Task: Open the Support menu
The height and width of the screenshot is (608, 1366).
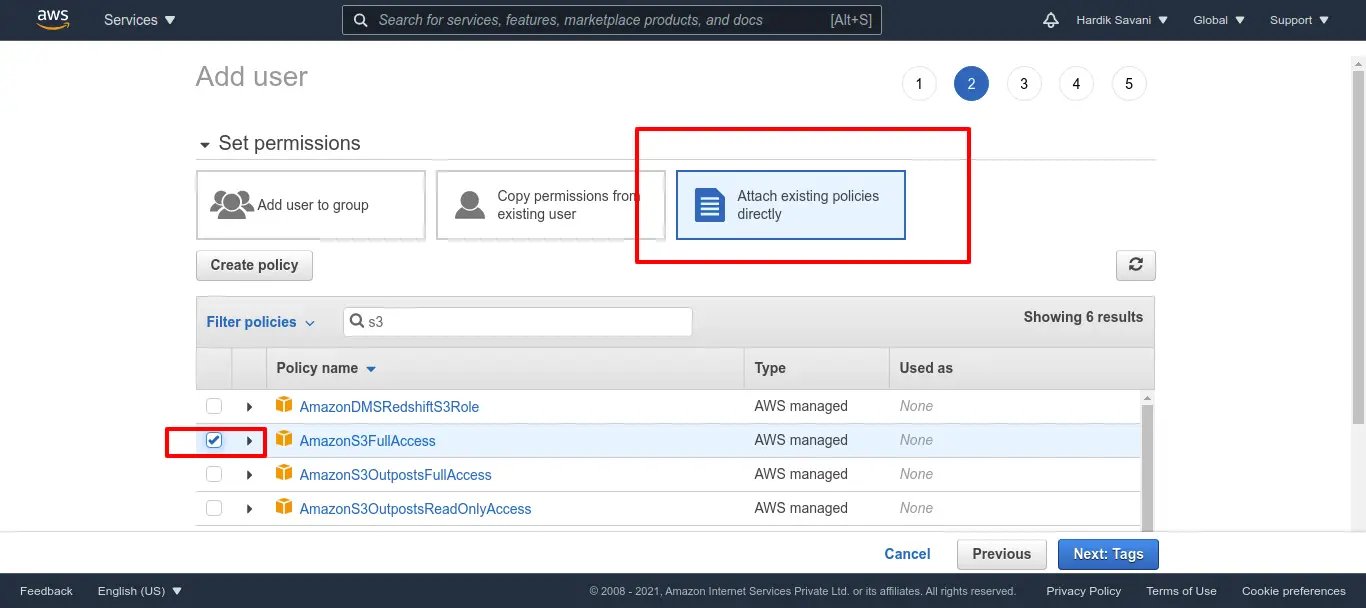Action: (1299, 20)
